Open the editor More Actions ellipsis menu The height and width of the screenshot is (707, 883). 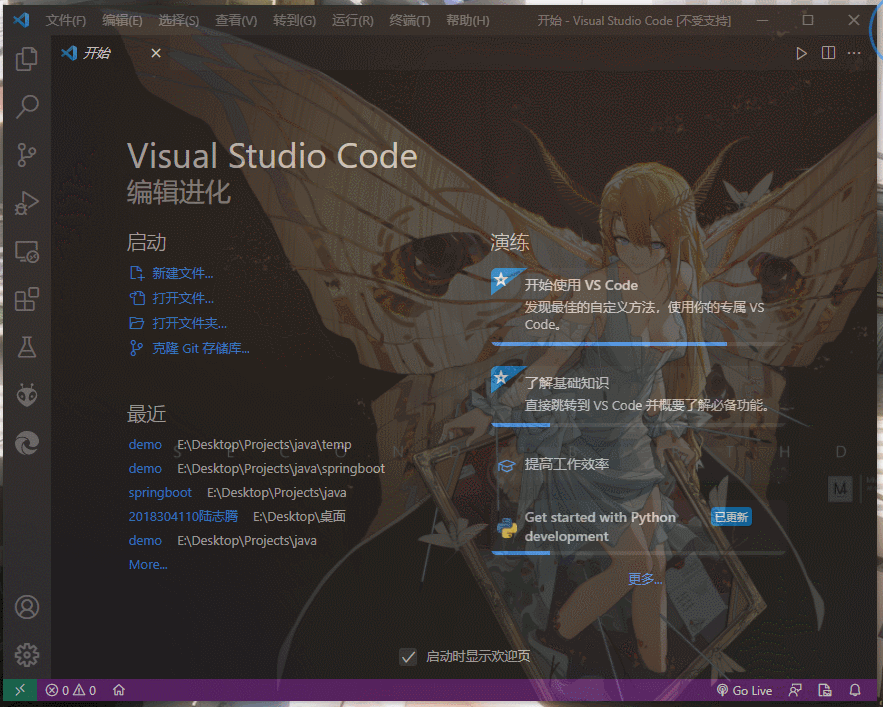[854, 53]
